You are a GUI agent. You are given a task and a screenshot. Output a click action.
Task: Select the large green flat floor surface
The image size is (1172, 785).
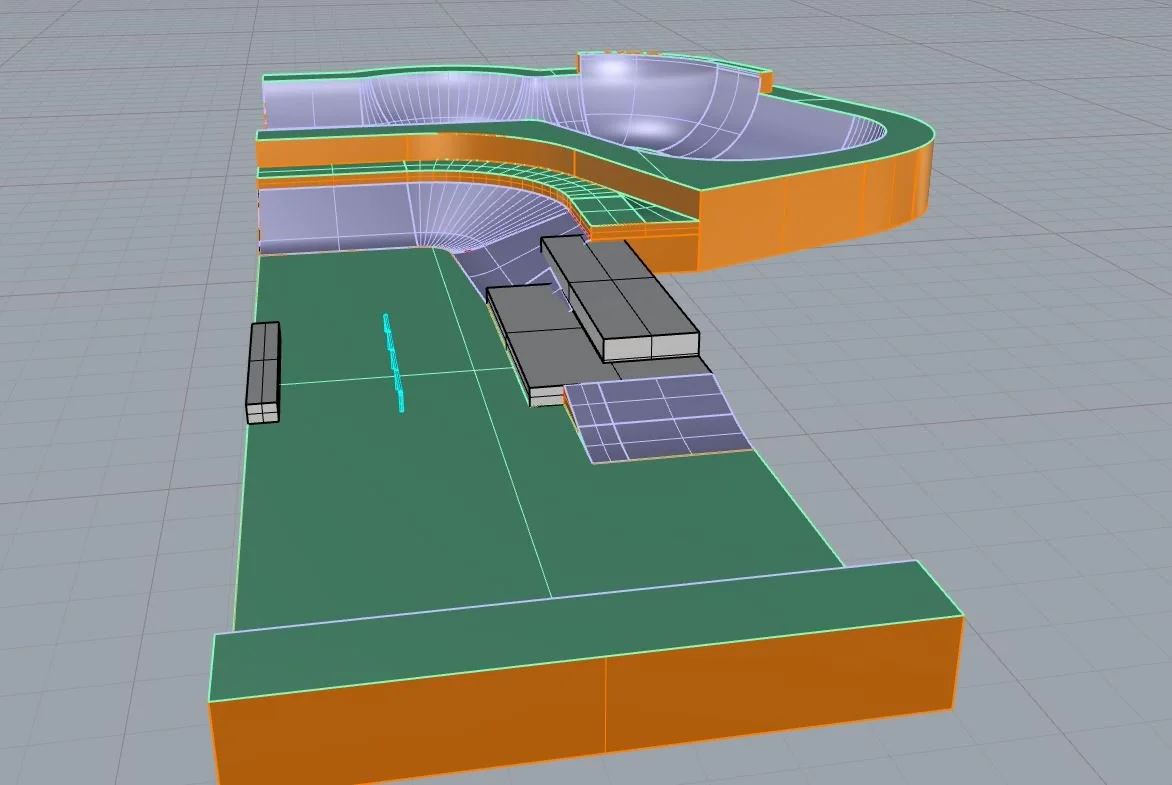(x=419, y=464)
